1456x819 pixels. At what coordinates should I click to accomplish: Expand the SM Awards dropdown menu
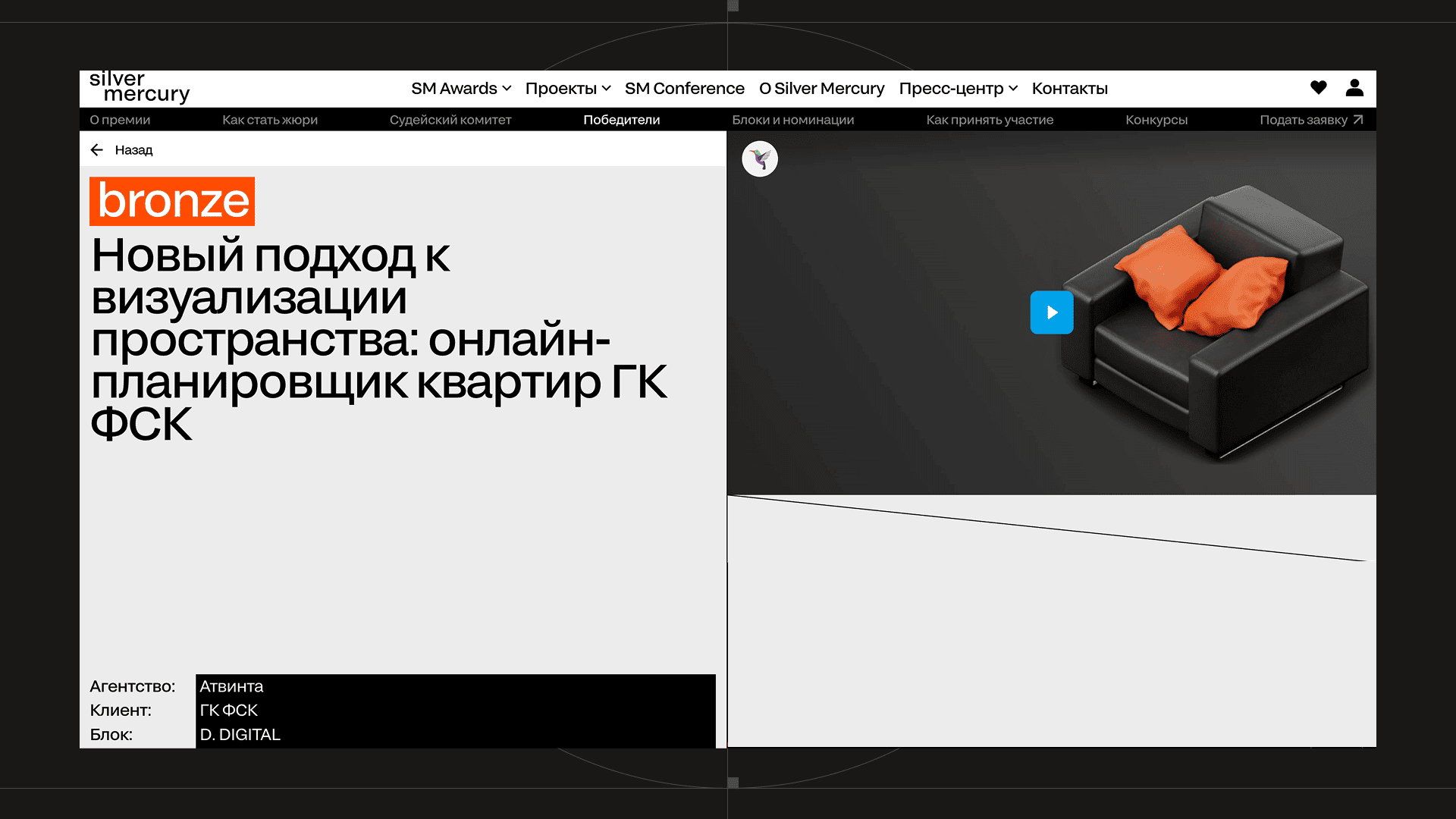tap(461, 89)
